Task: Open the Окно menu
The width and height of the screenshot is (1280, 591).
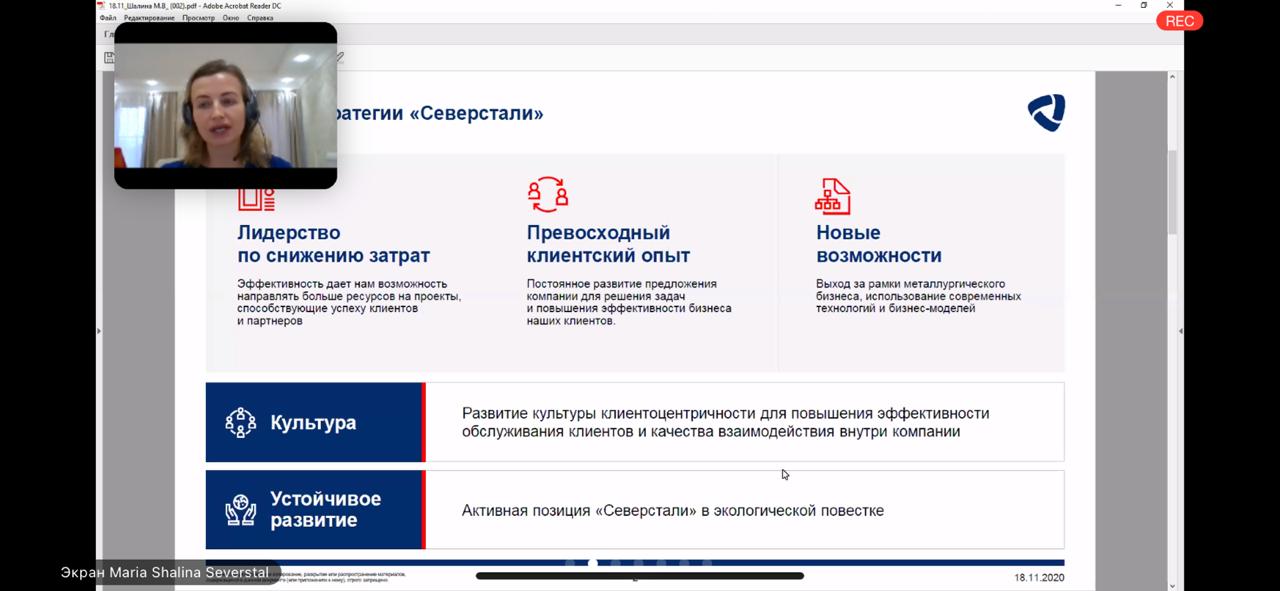Action: point(231,18)
